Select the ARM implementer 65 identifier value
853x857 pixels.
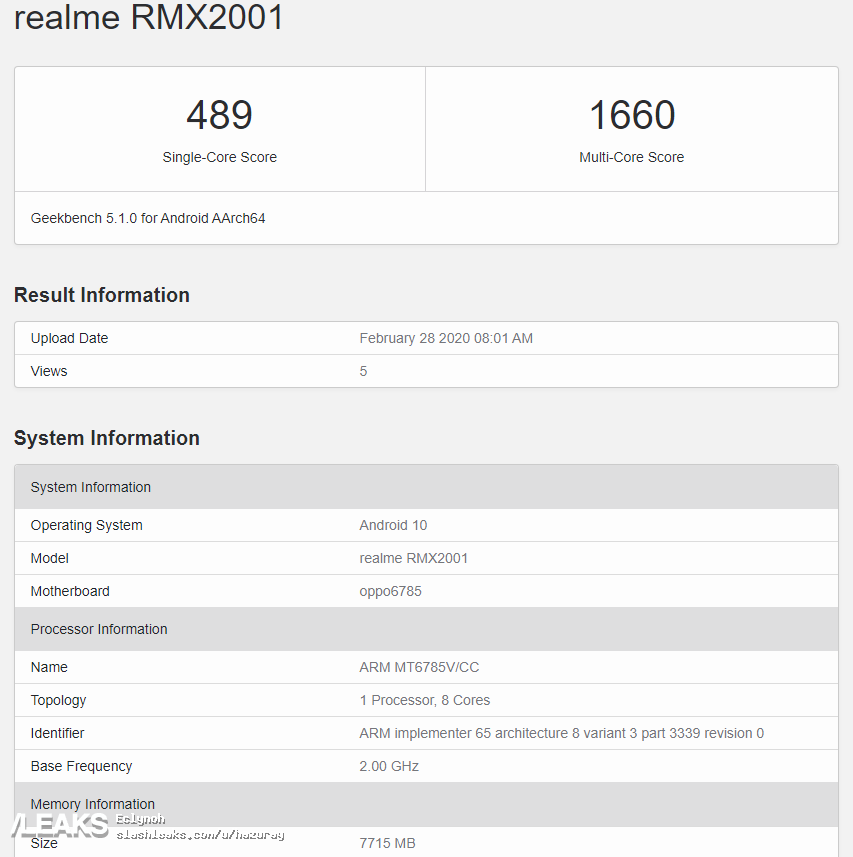pyautogui.click(x=562, y=733)
